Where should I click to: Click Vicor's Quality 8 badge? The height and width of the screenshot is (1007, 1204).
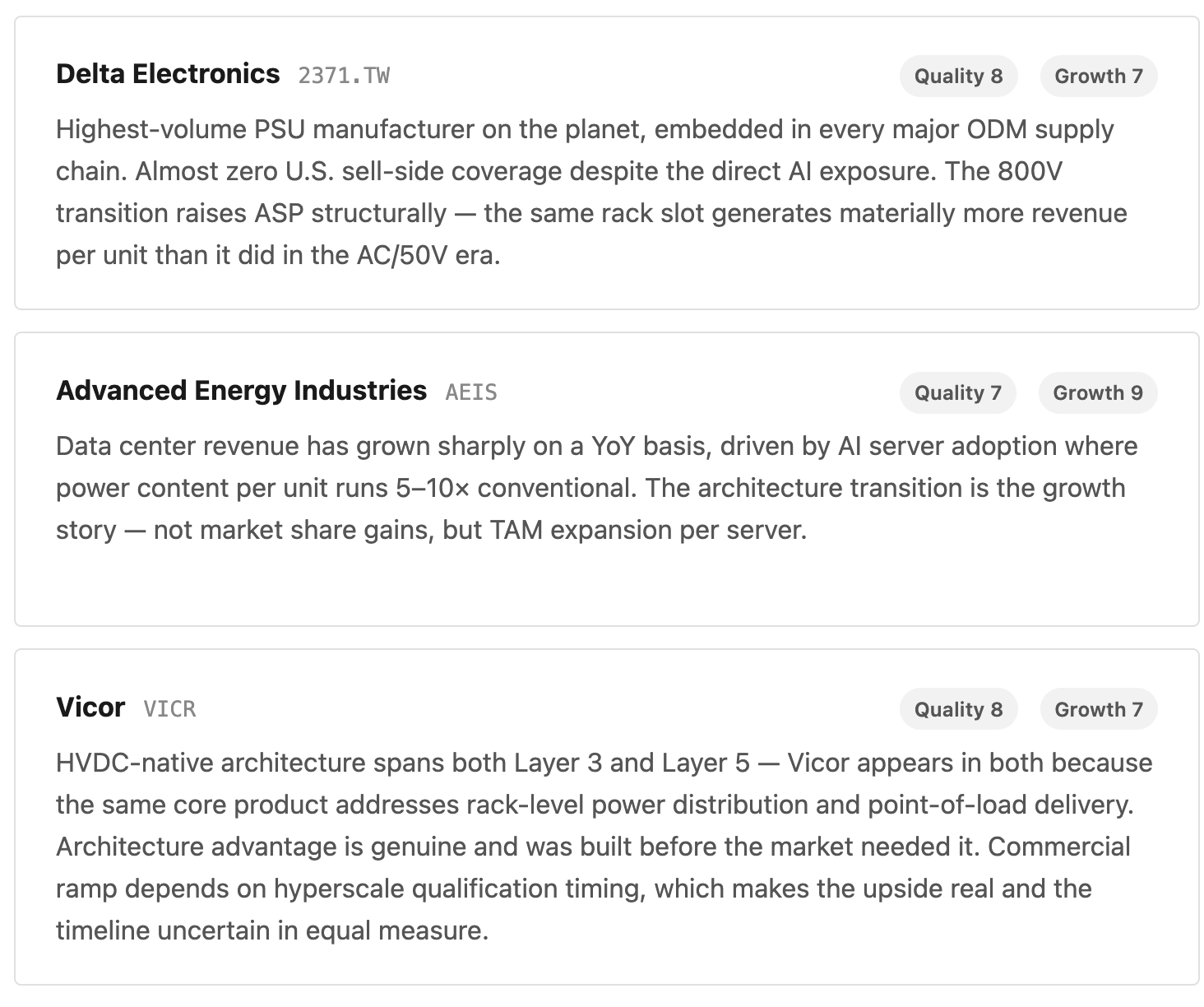pyautogui.click(x=958, y=709)
